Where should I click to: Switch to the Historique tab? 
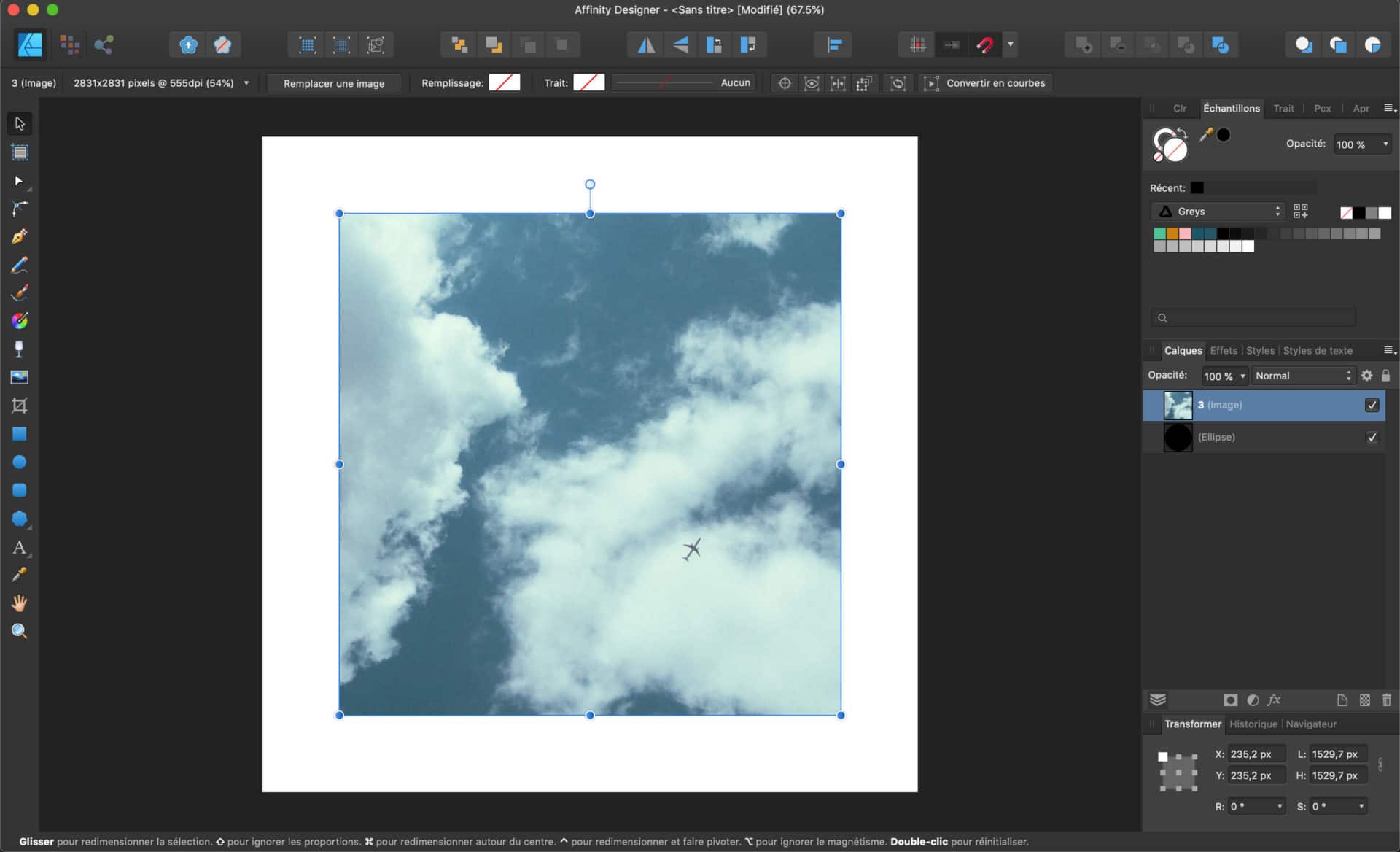[x=1253, y=724]
